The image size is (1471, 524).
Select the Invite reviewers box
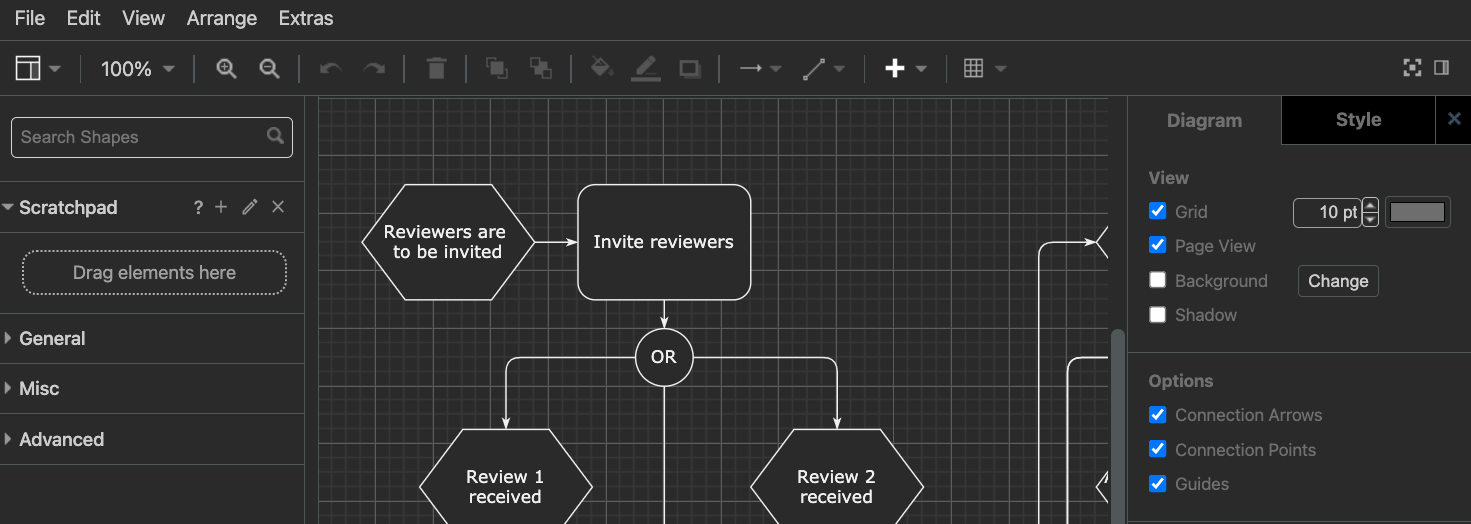tap(664, 242)
